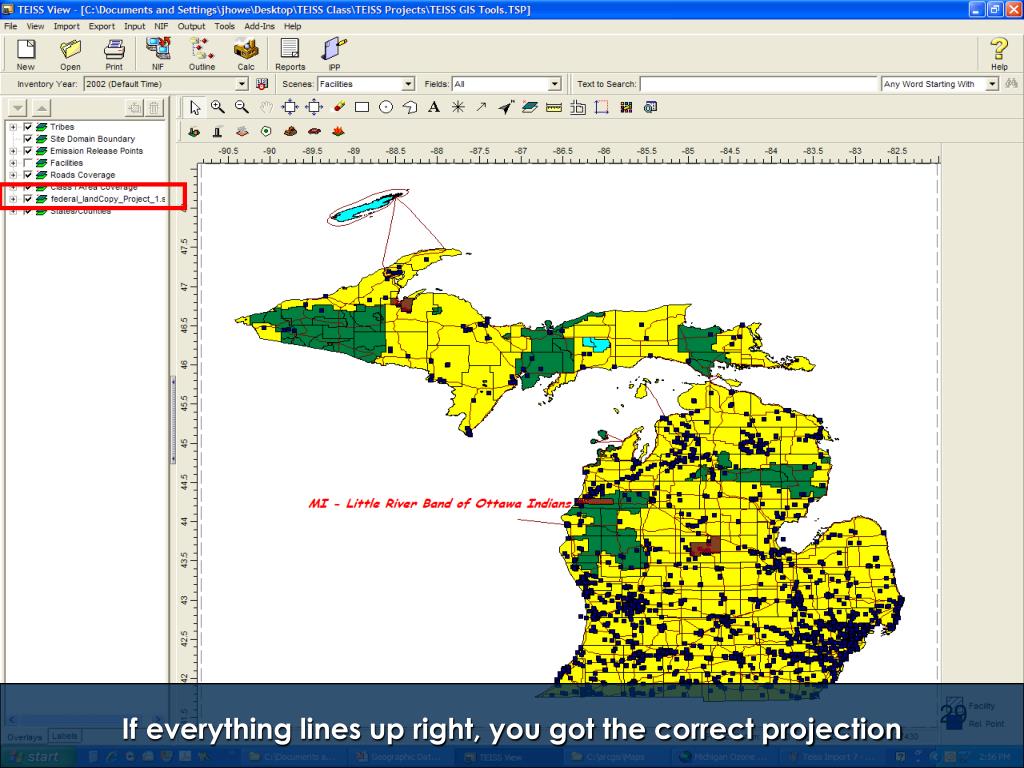Select the eraser tool
Screen dimensions: 1024x768
point(339,106)
